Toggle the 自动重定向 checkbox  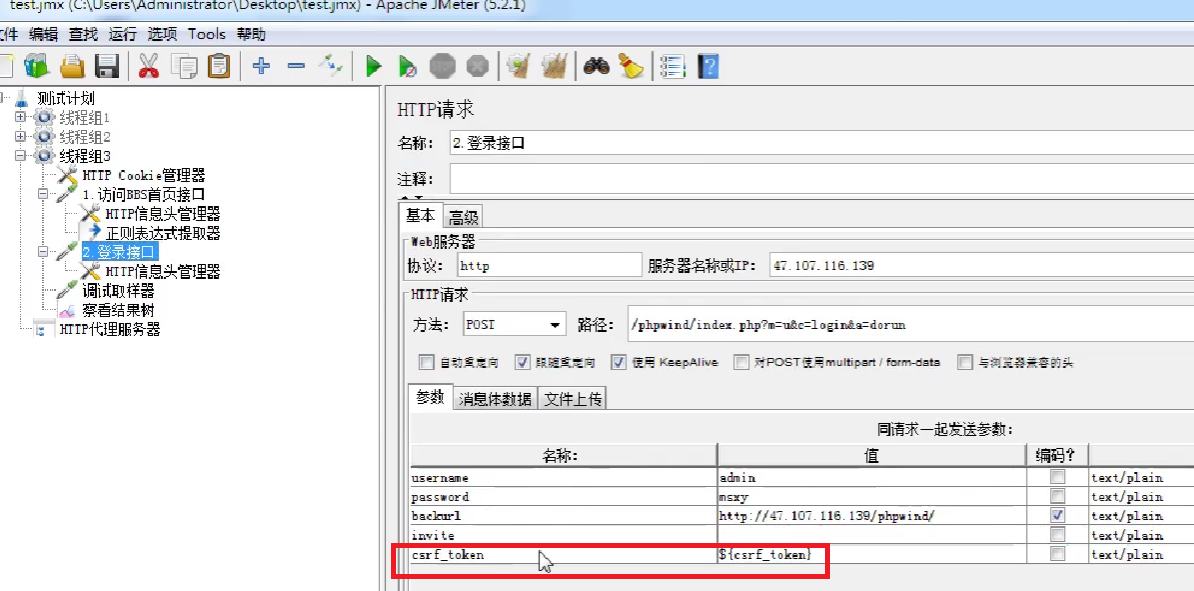click(426, 363)
